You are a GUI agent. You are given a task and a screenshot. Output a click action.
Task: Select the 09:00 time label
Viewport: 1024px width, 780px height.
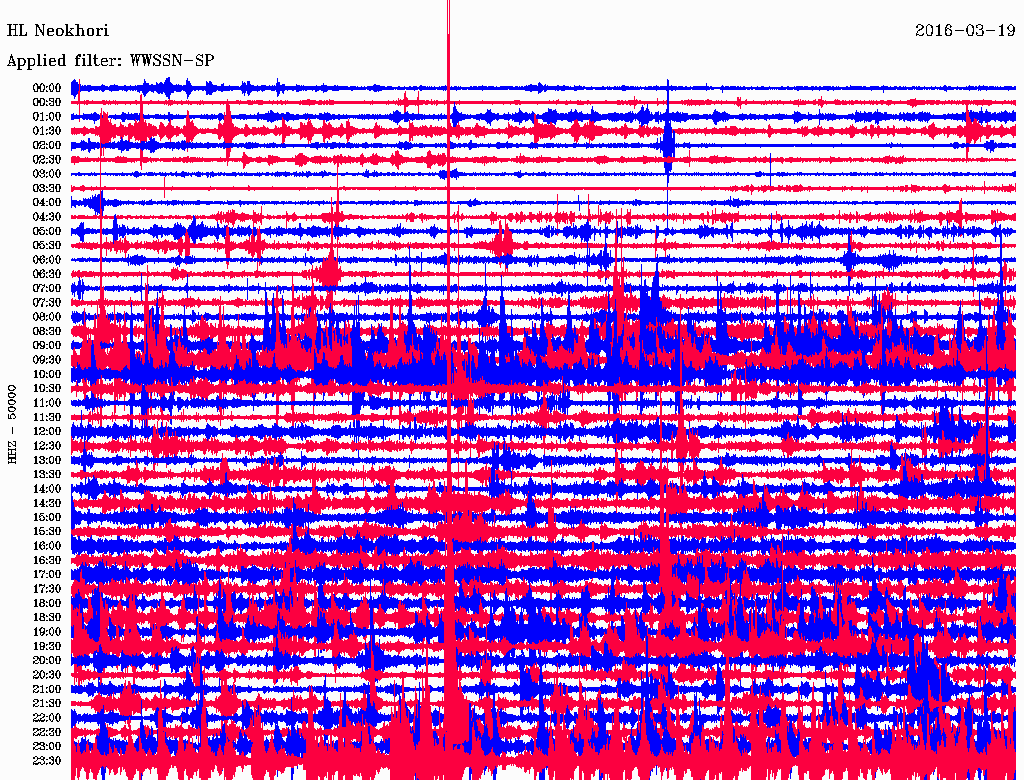pos(47,346)
